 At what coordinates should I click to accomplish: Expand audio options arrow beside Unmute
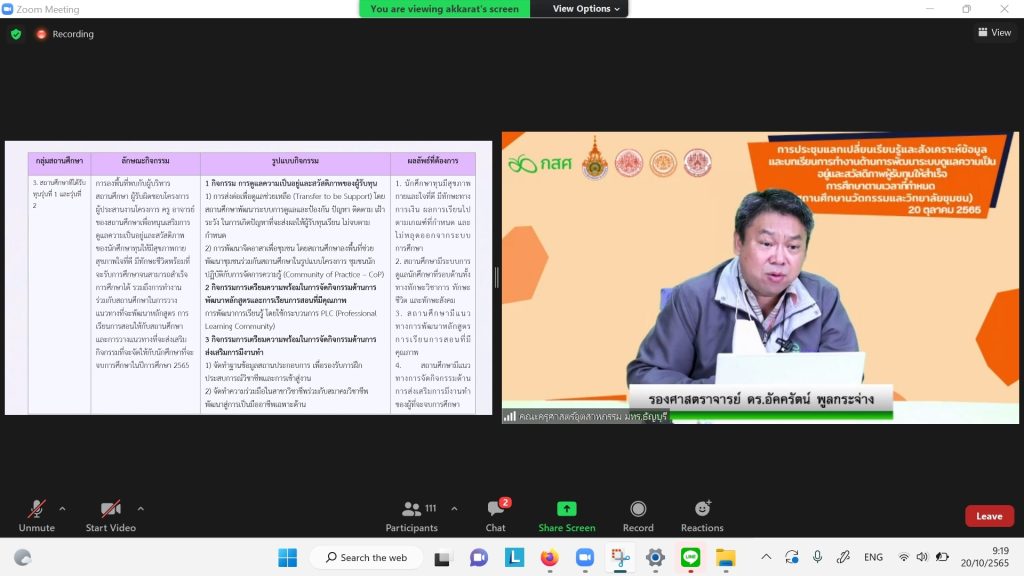pyautogui.click(x=62, y=508)
